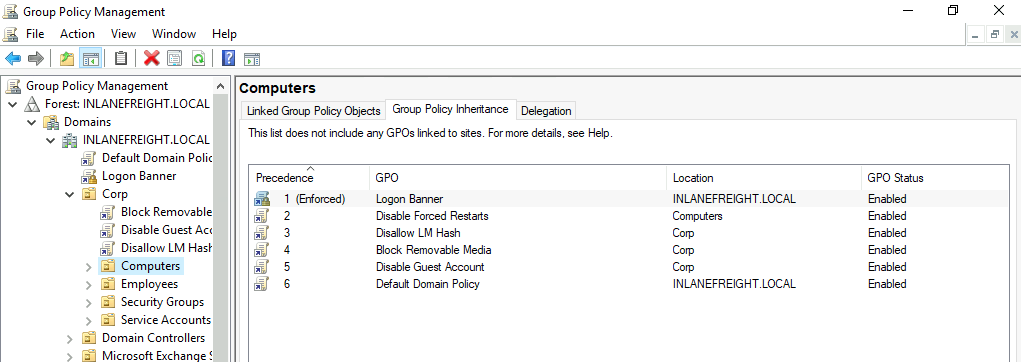Collapse the Domains tree node

(31, 122)
